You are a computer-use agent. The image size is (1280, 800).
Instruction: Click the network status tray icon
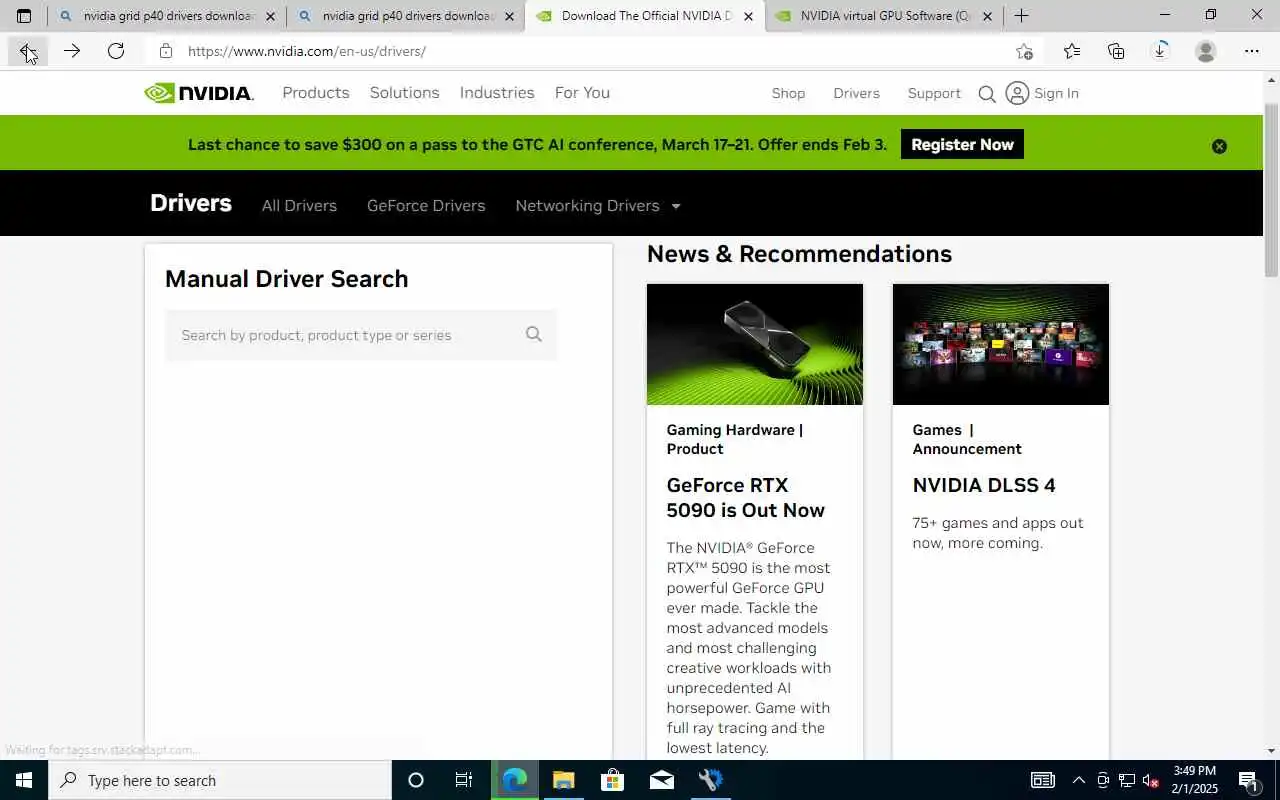pyautogui.click(x=1127, y=780)
